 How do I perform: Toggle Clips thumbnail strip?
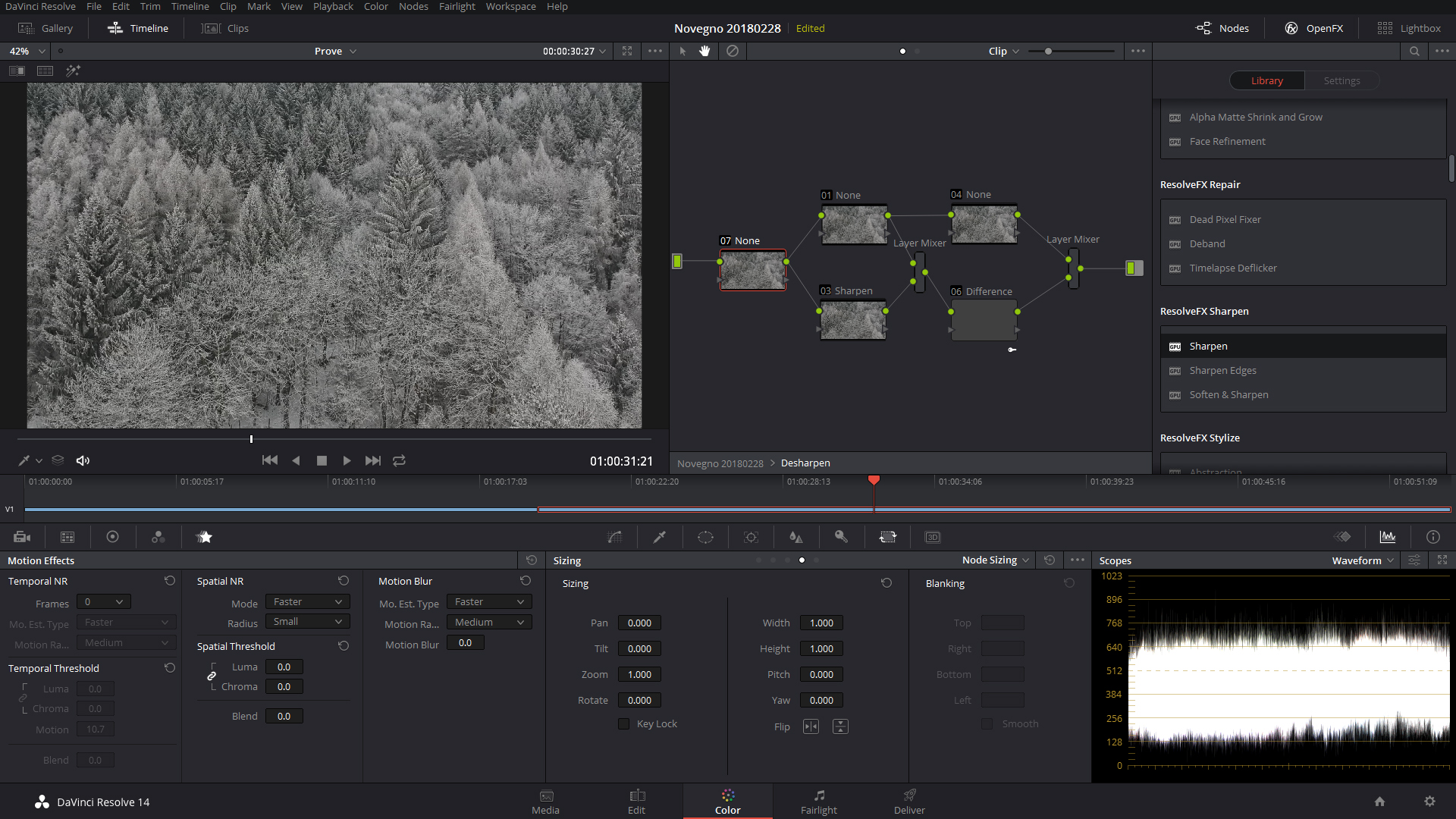[225, 28]
